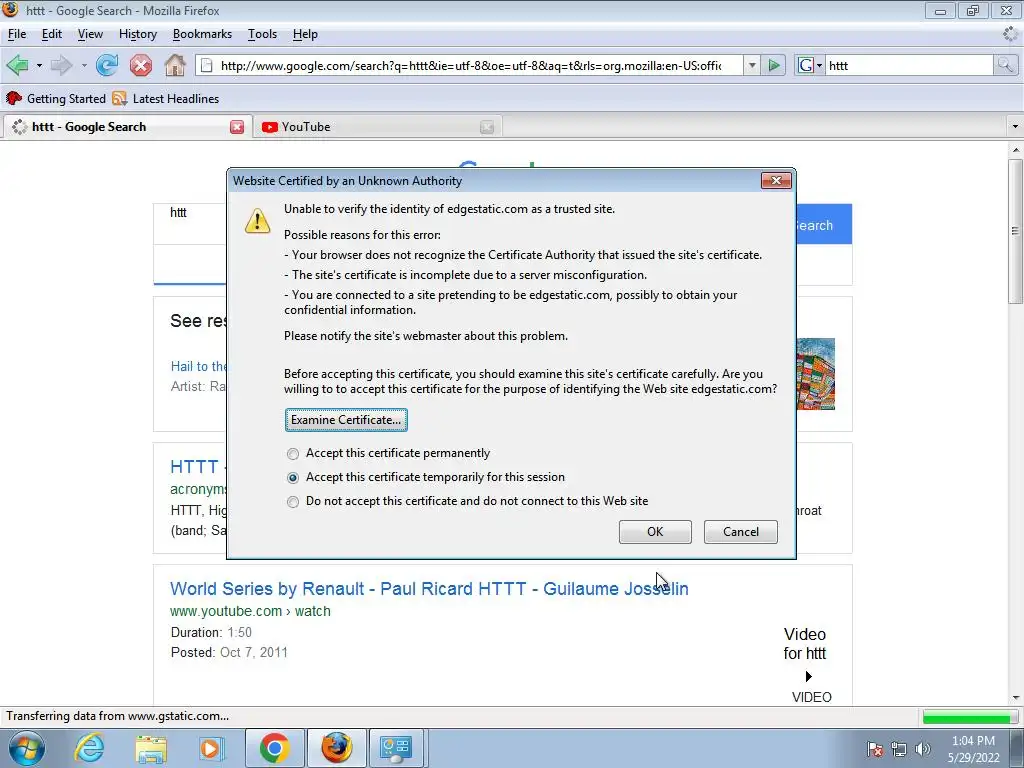Click the vertical page scrollbar thumb
Viewport: 1024px width, 768px height.
tap(1015, 231)
